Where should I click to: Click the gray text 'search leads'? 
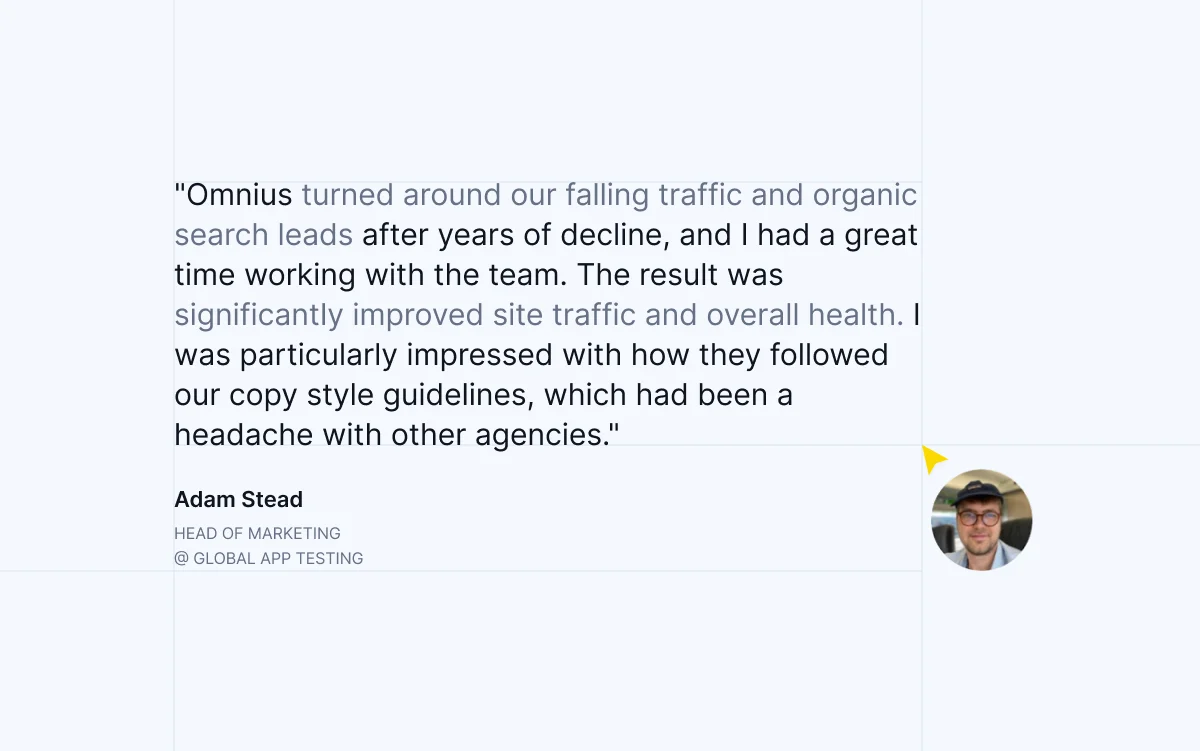click(263, 235)
